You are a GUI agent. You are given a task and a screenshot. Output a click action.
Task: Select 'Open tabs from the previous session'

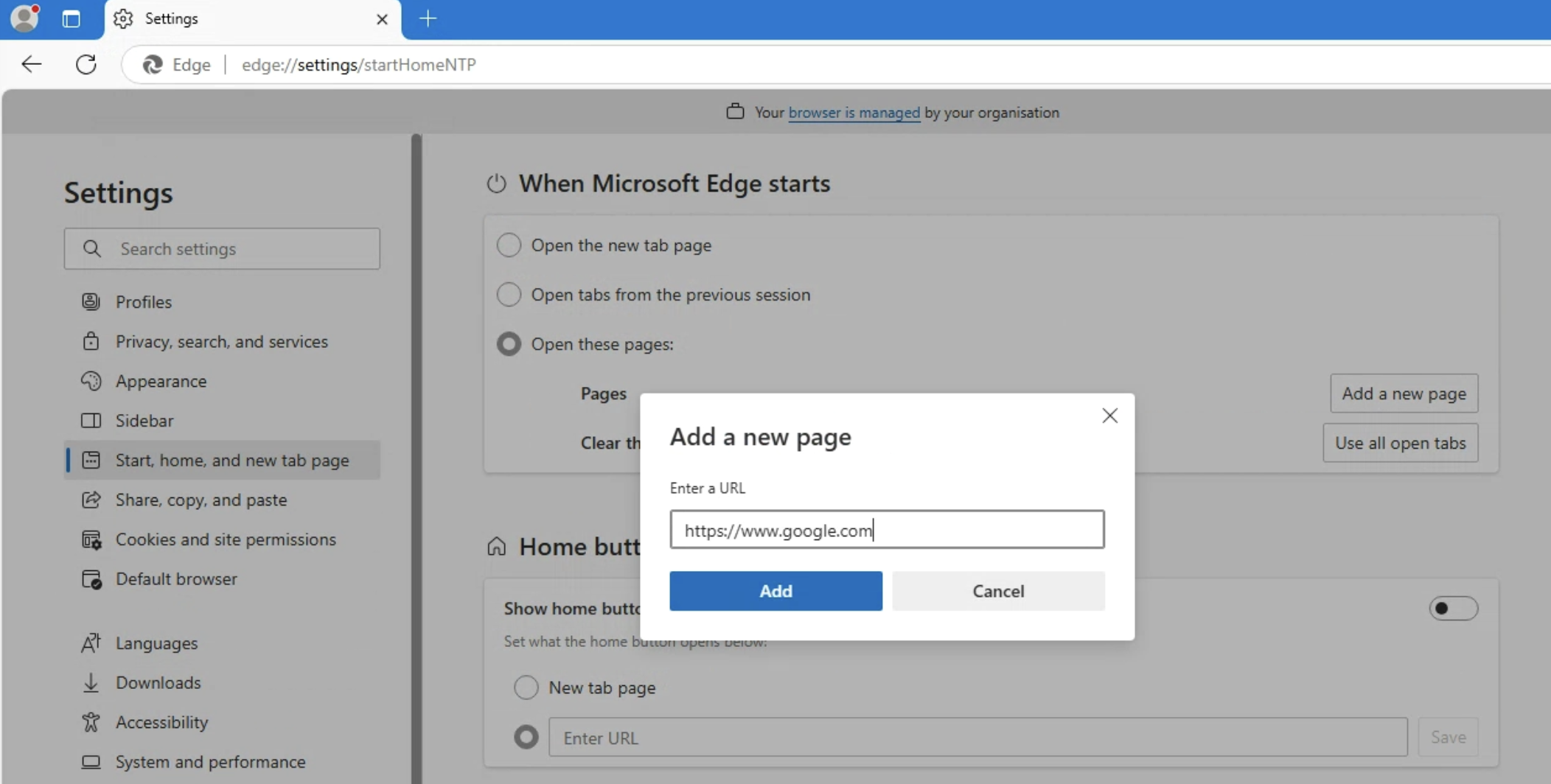pos(509,294)
